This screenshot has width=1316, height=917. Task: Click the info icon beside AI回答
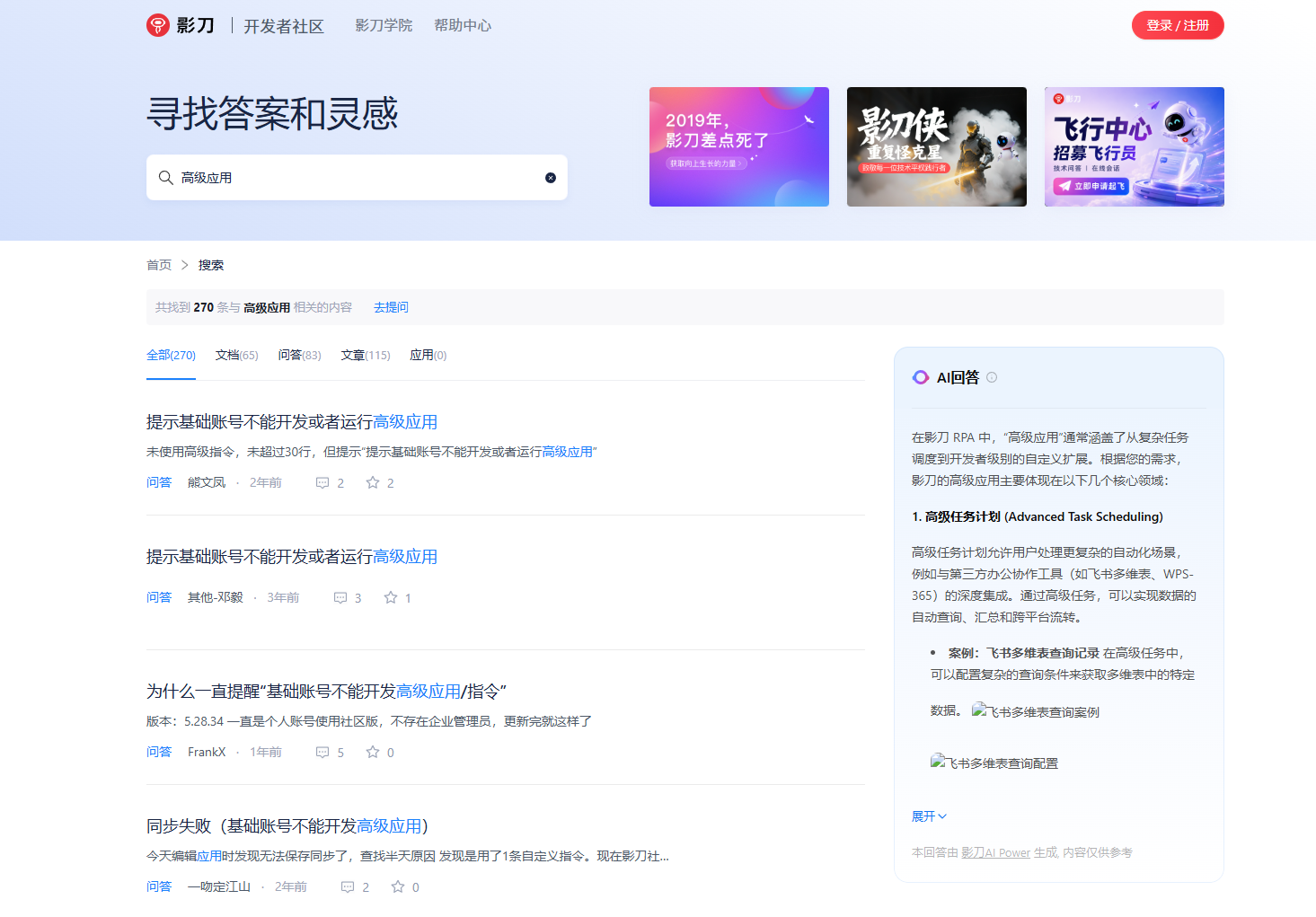[992, 377]
